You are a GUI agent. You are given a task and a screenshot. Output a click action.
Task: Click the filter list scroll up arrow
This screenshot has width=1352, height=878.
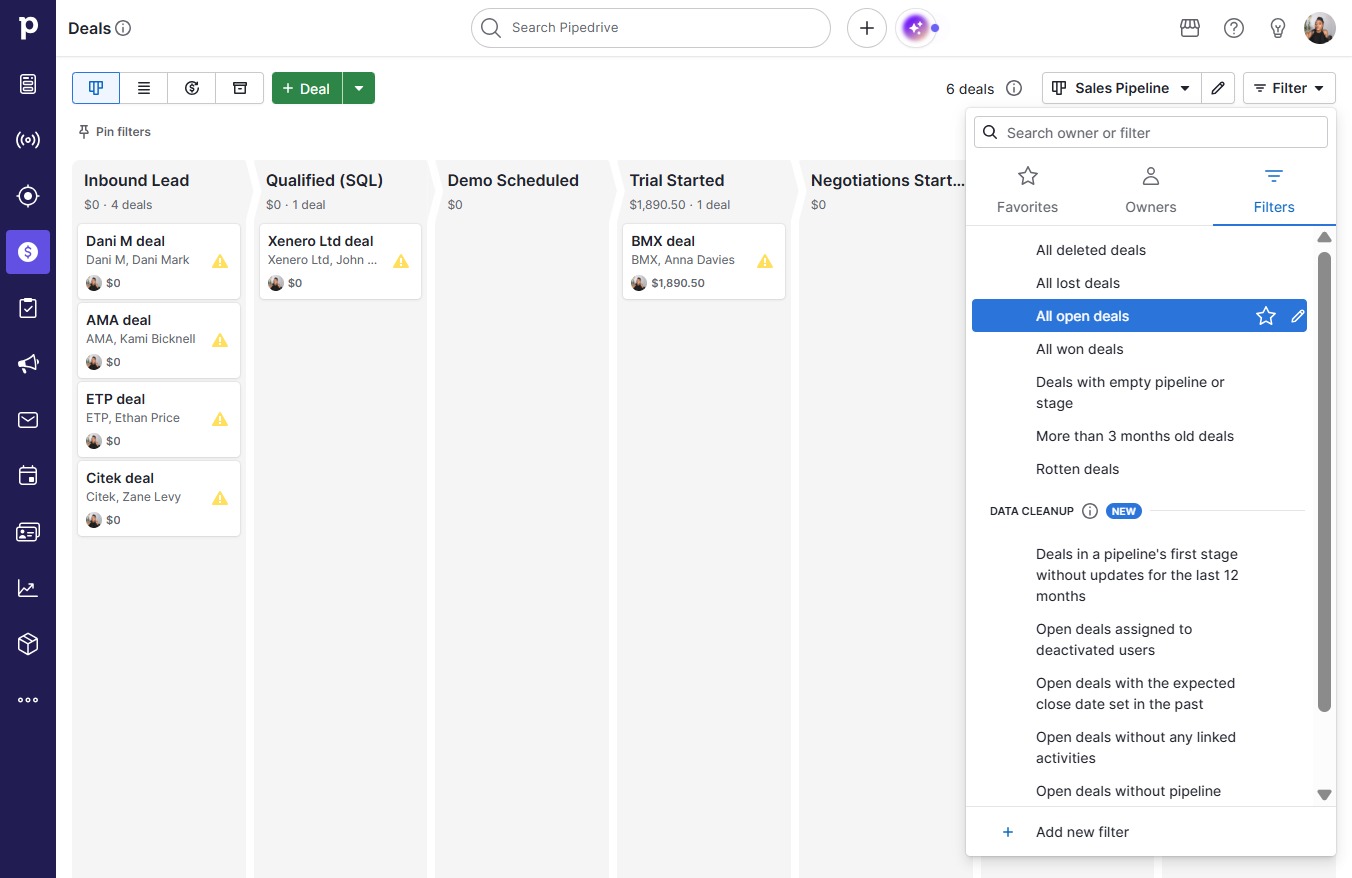1324,238
